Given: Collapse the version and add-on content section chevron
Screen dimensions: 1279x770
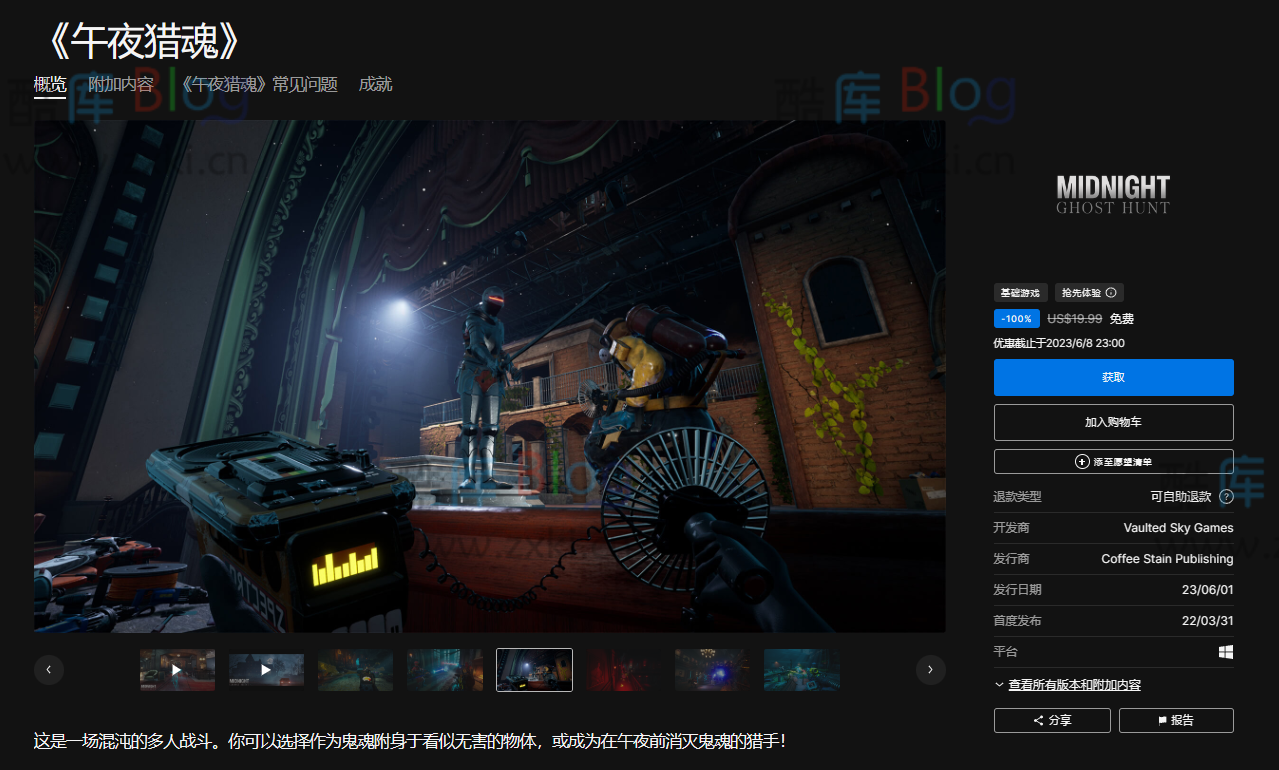Looking at the screenshot, I should [x=998, y=684].
